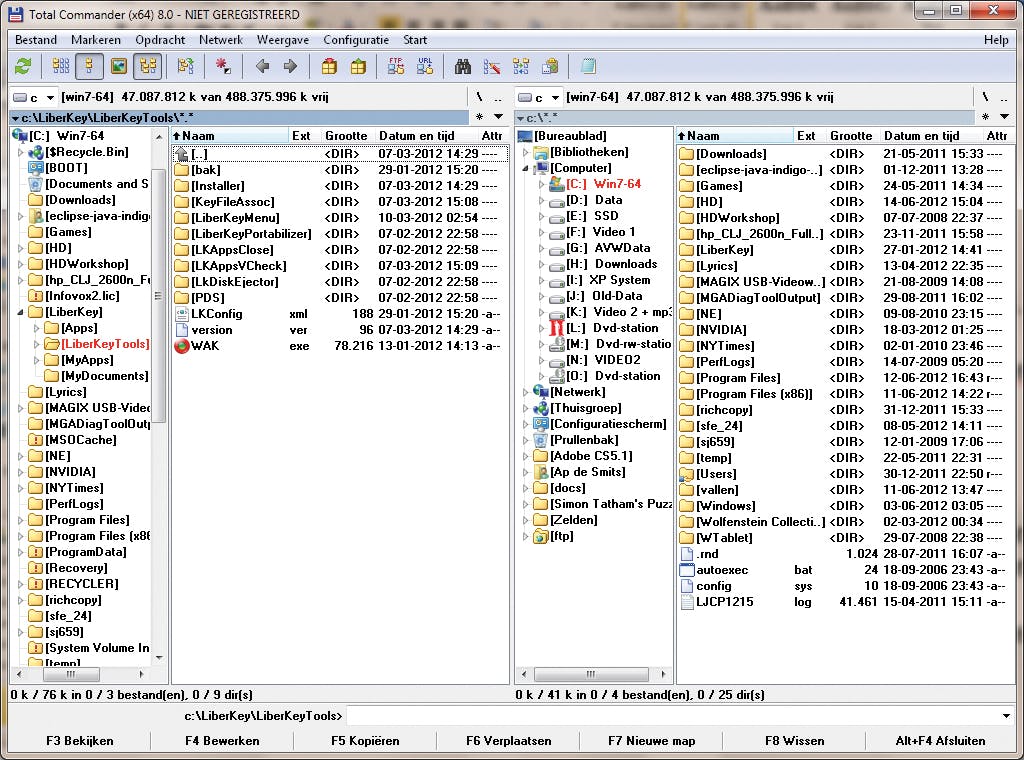1024x760 pixels.
Task: Switch to brief file list view icon
Action: 61,66
